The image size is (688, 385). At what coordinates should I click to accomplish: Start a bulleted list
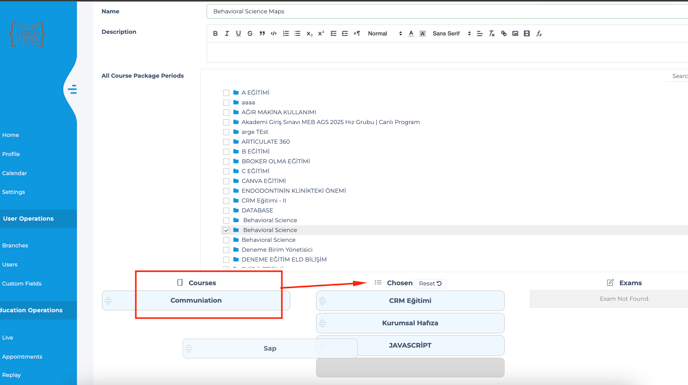297,33
